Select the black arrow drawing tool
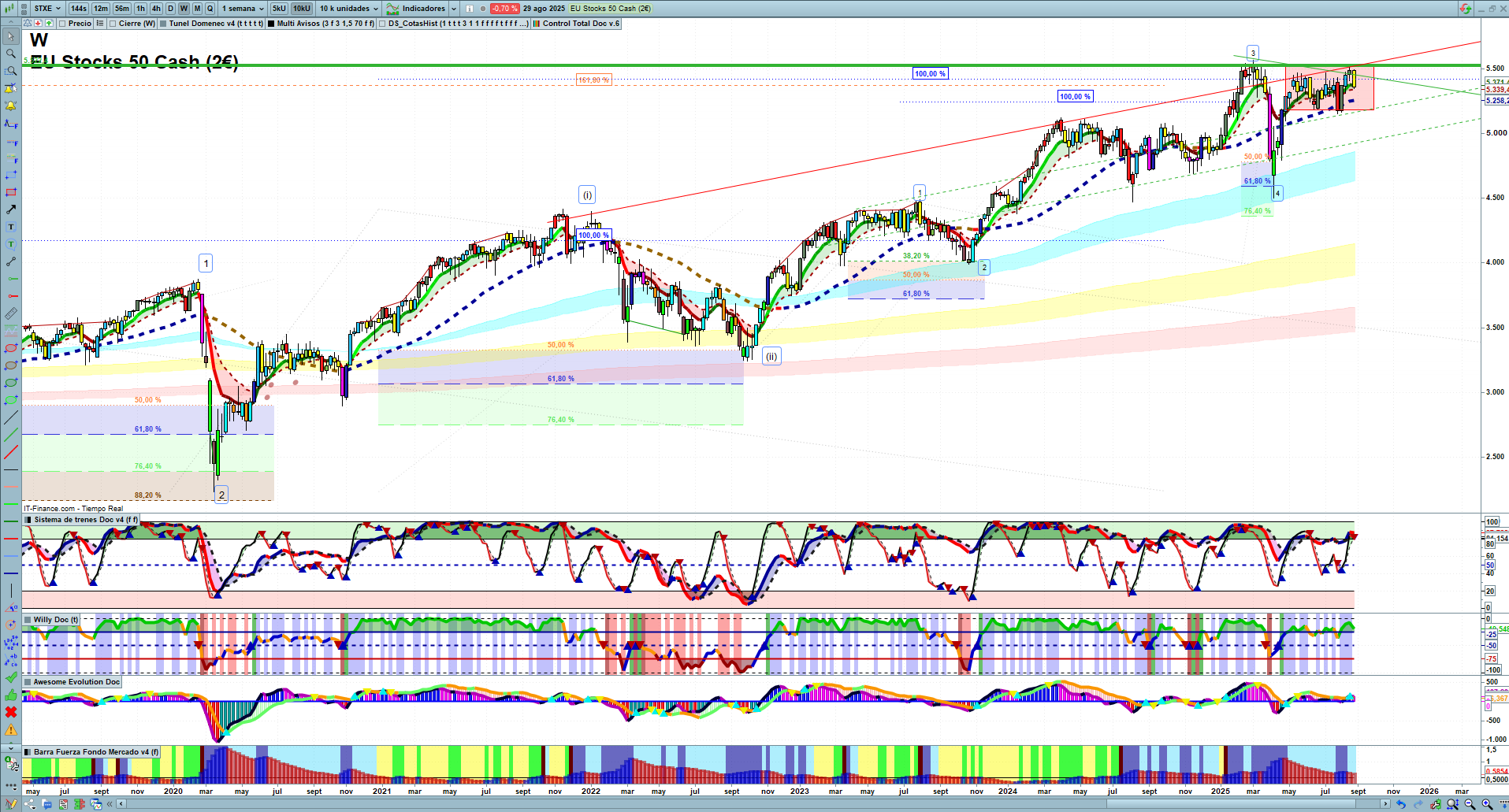Image resolution: width=1509 pixels, height=812 pixels. pyautogui.click(x=11, y=209)
